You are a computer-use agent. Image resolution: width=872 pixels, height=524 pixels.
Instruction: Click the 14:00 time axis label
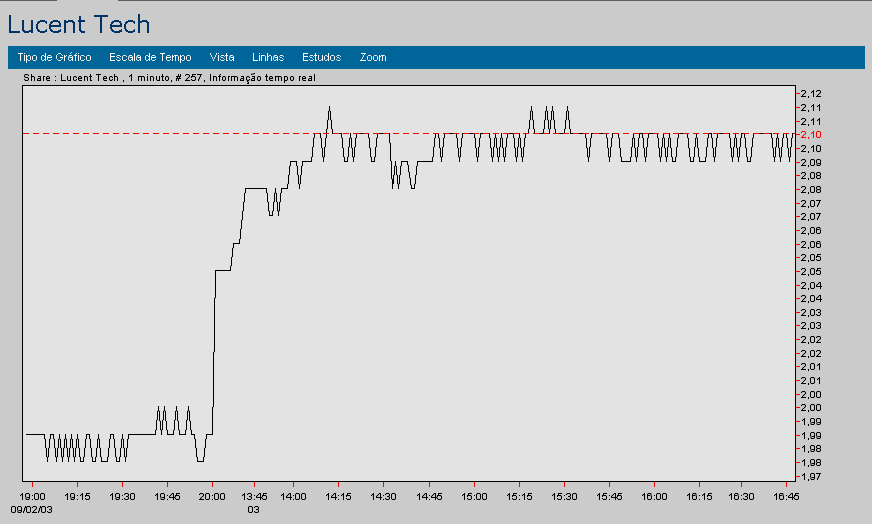[293, 496]
